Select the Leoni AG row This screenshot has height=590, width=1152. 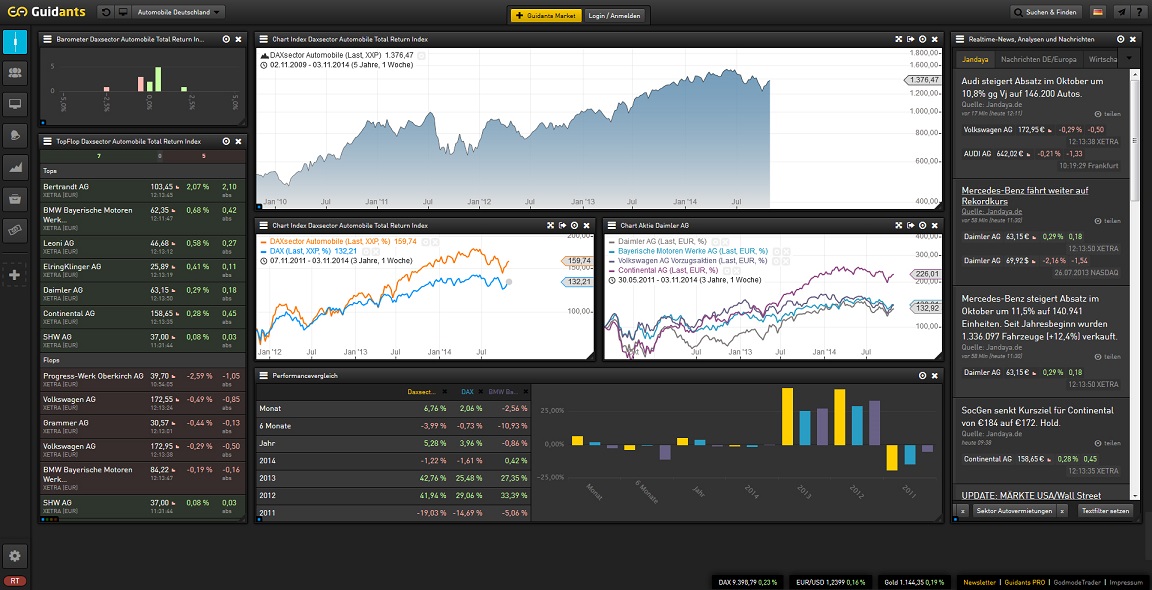pyautogui.click(x=142, y=246)
